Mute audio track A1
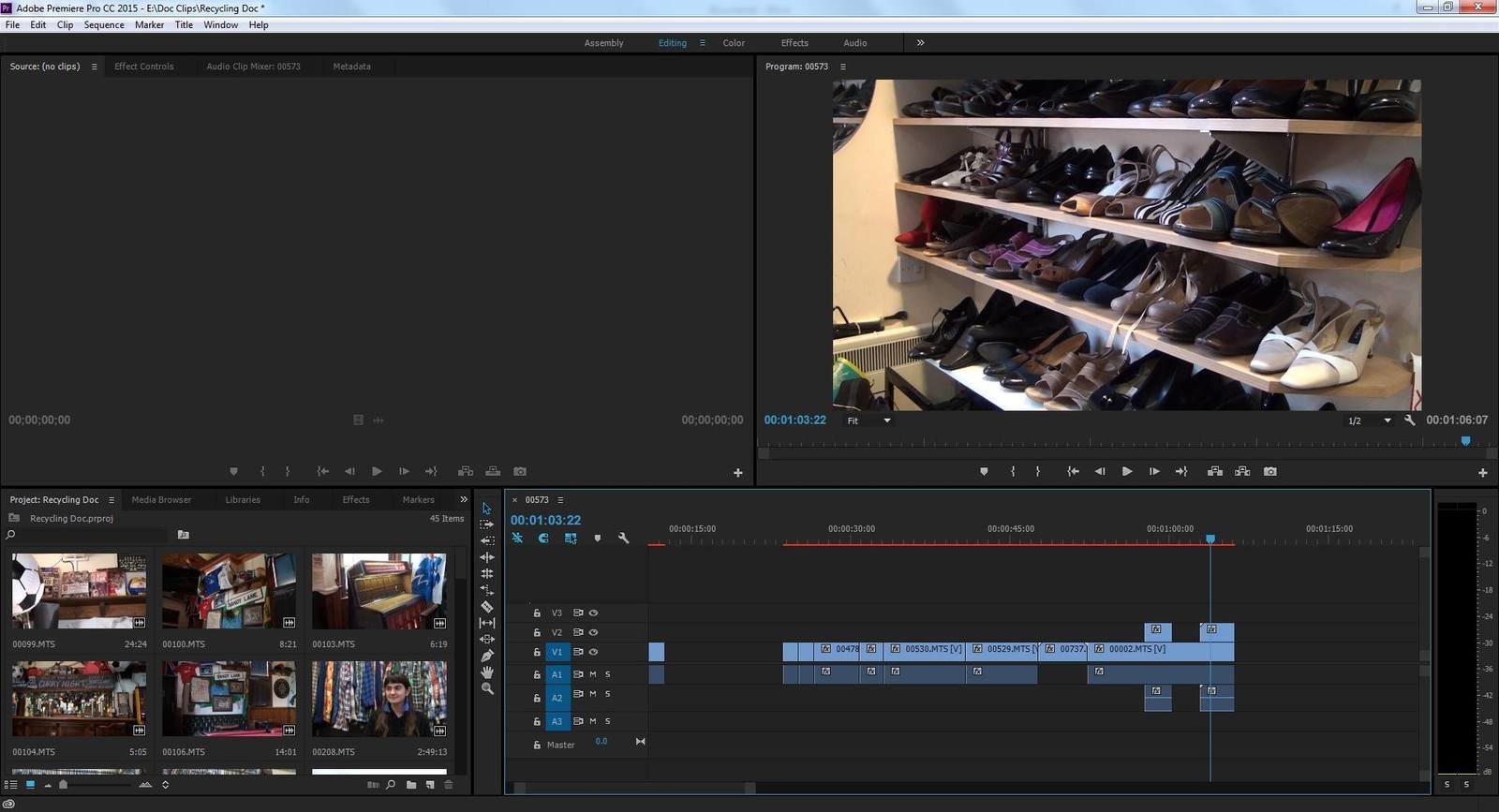 592,674
